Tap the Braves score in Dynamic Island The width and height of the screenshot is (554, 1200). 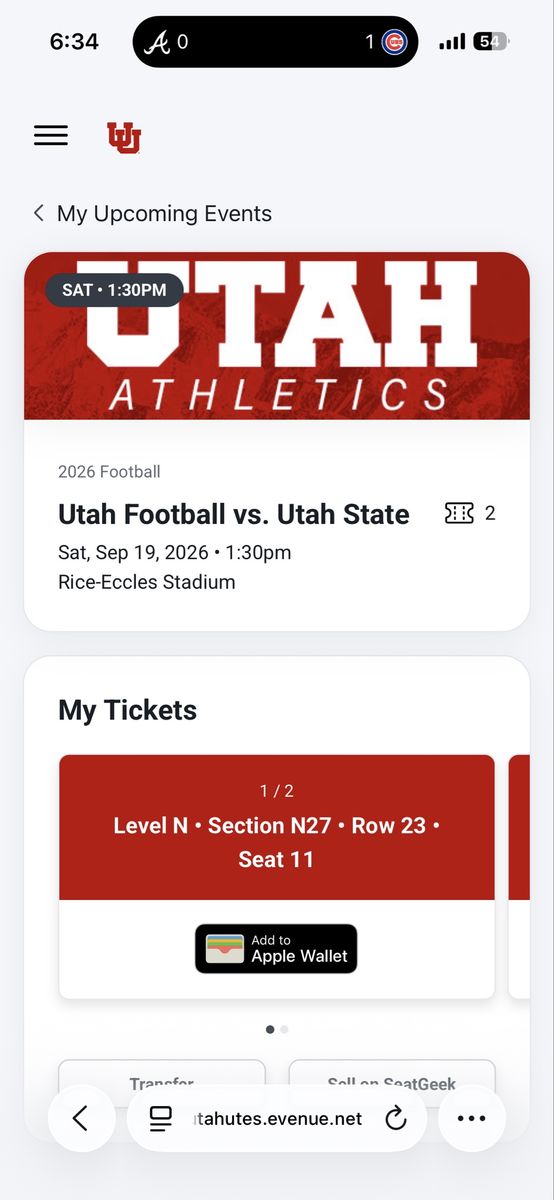(166, 42)
